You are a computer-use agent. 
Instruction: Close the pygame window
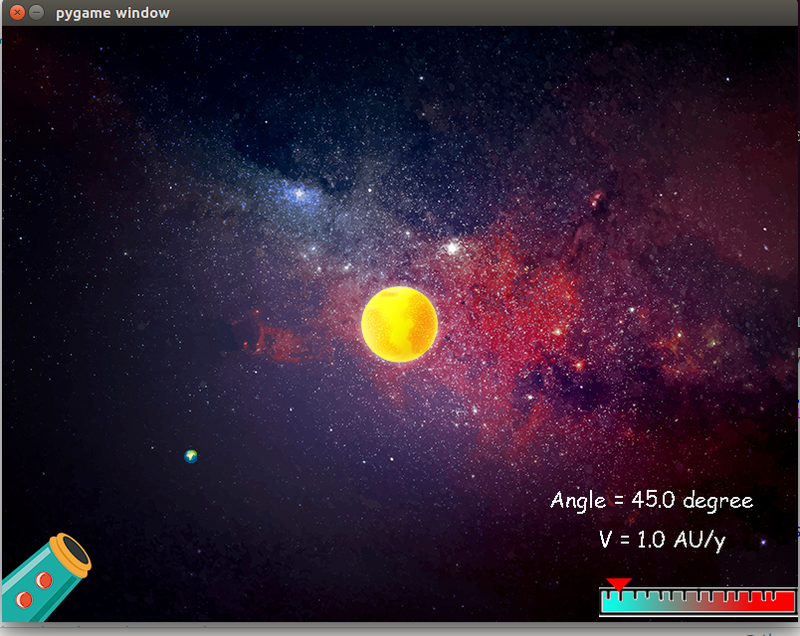(x=16, y=13)
